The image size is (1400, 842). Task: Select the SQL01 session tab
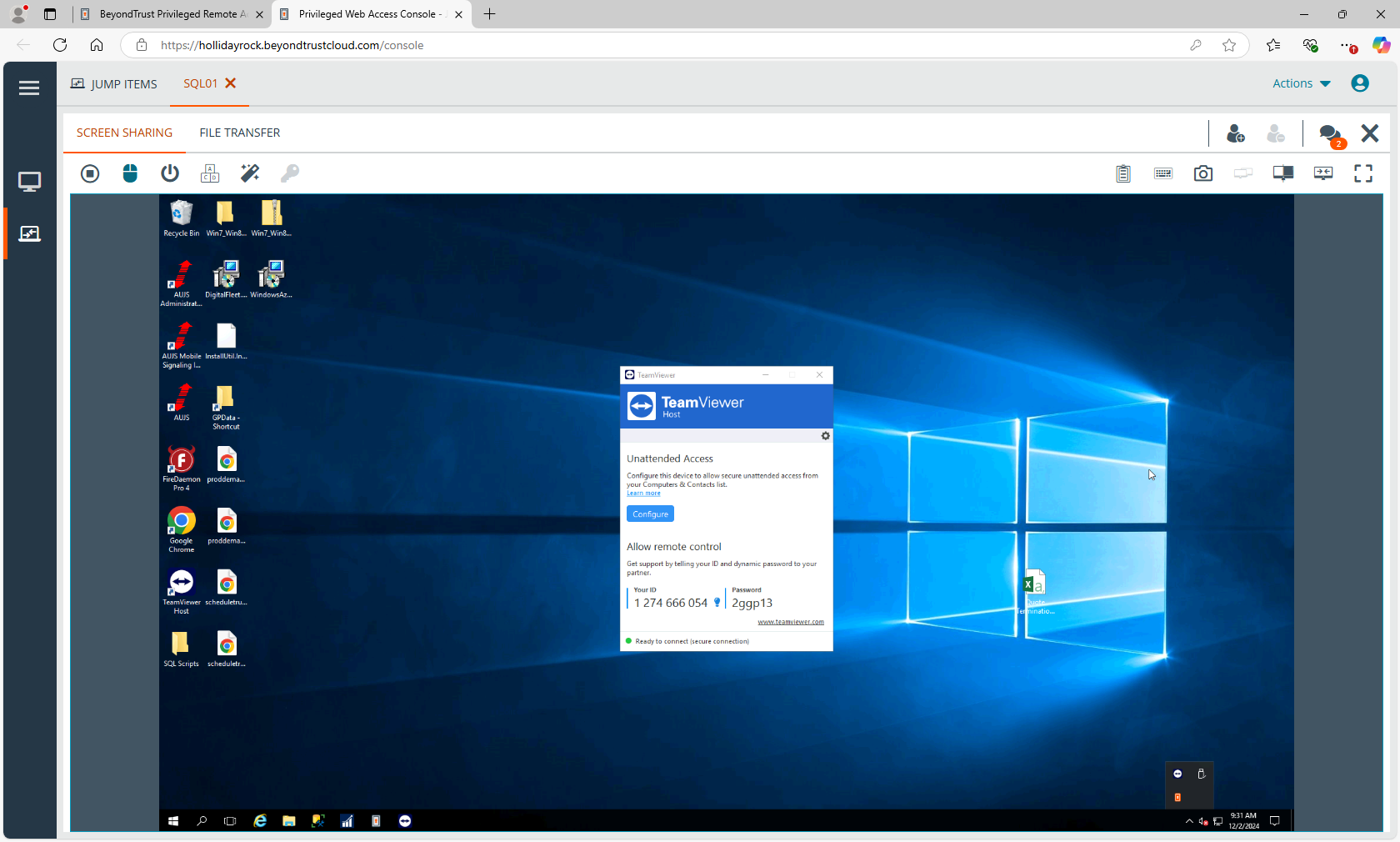click(200, 83)
